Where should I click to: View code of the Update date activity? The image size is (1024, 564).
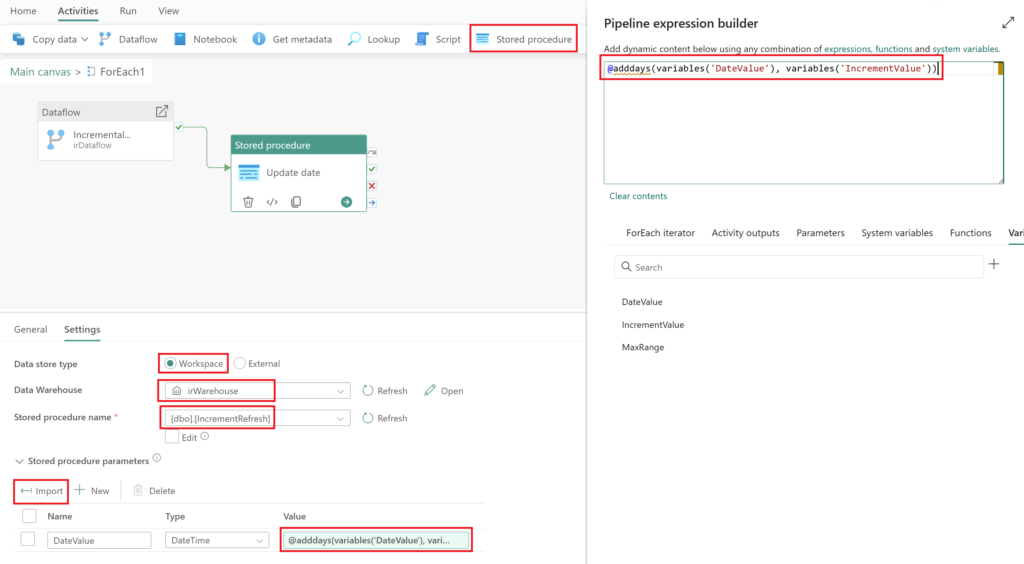272,202
